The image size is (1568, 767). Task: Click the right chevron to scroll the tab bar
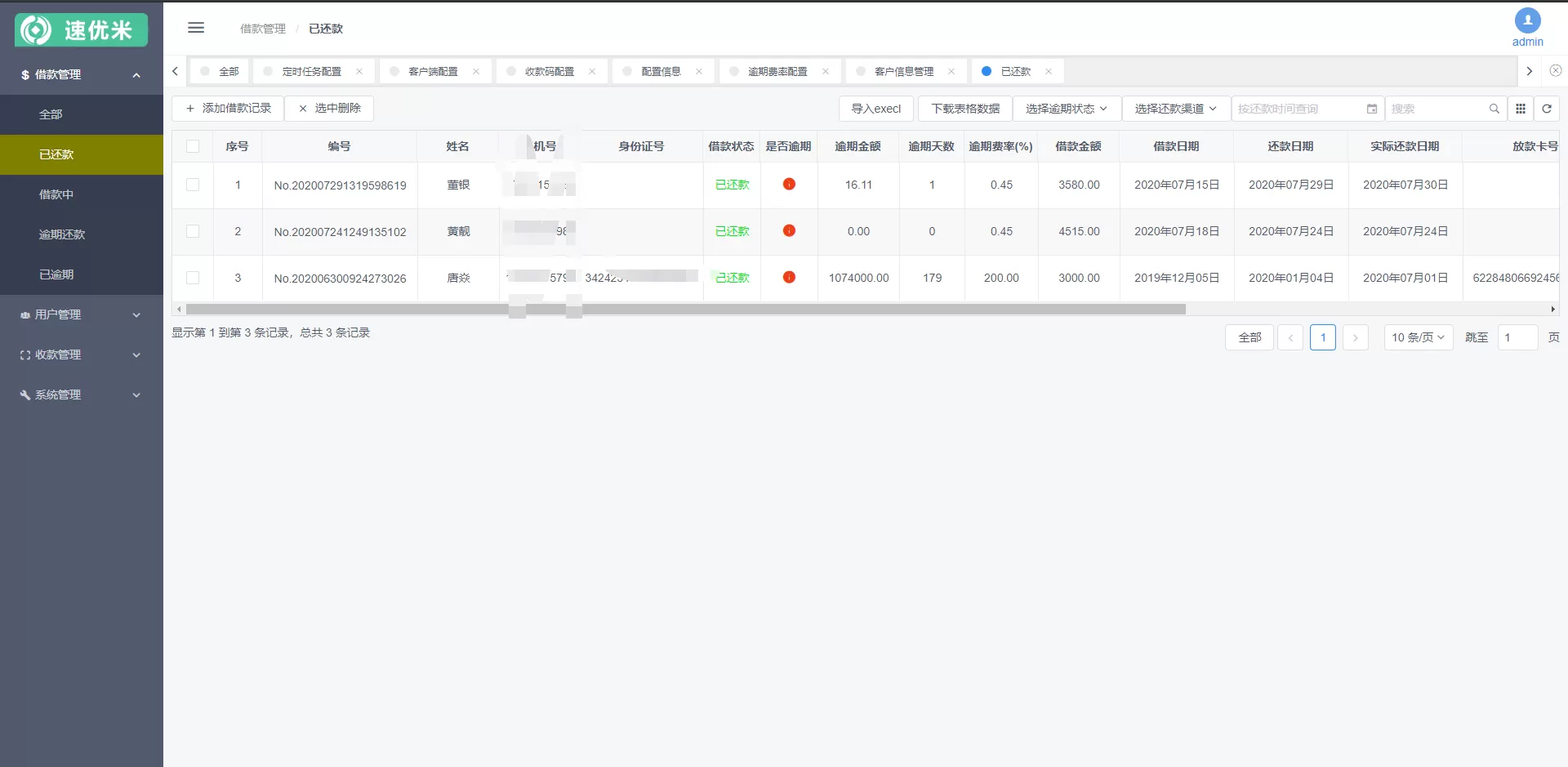[x=1530, y=71]
